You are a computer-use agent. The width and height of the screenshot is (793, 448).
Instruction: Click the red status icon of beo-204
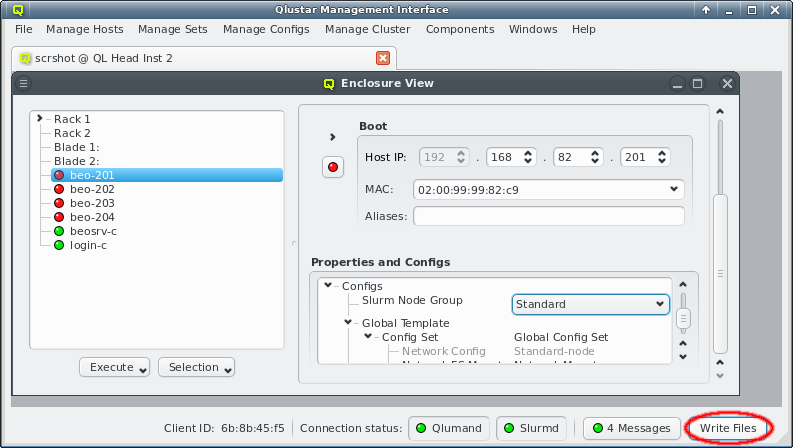[59, 217]
